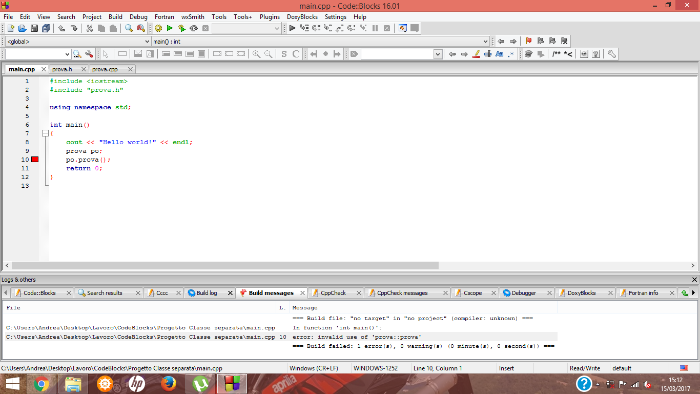Switch to the CppCheck messages tab

(x=402, y=293)
